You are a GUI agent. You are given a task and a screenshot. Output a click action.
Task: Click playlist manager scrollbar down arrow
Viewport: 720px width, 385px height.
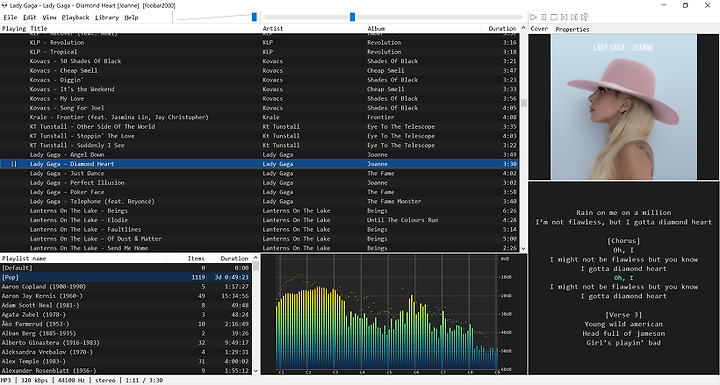coord(256,371)
